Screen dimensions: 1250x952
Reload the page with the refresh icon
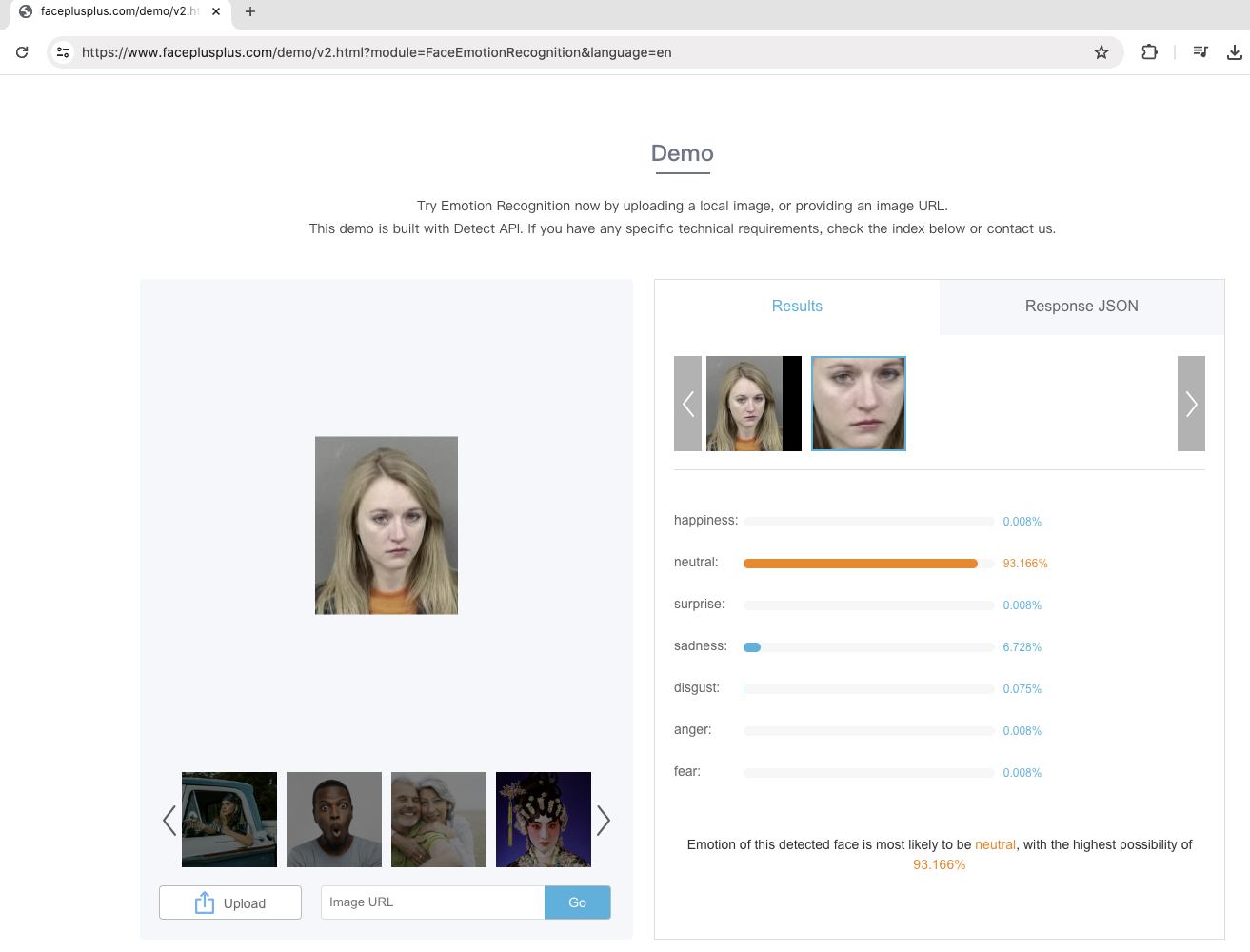coord(22,52)
